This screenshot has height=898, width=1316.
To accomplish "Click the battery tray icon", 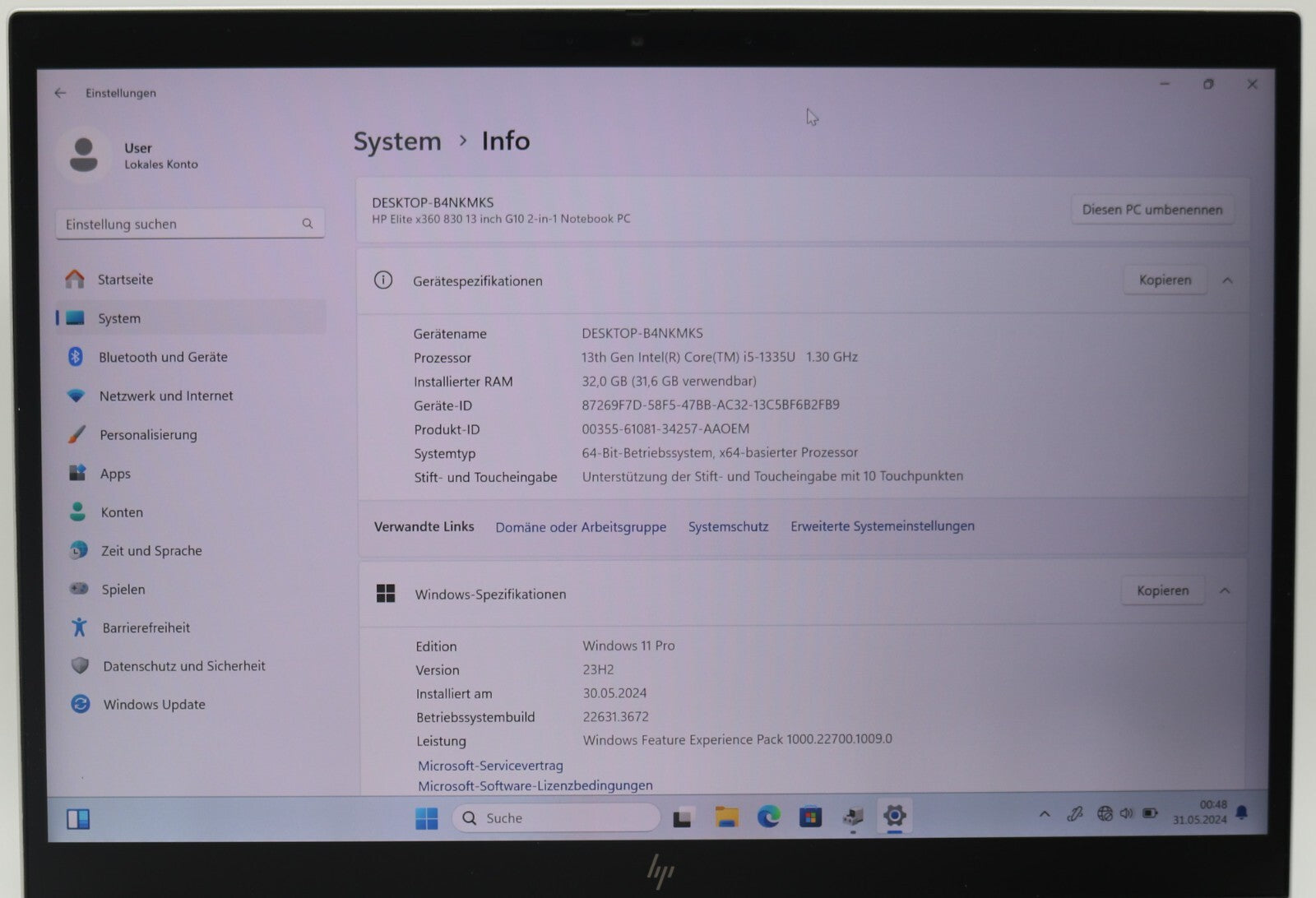I will (1150, 813).
